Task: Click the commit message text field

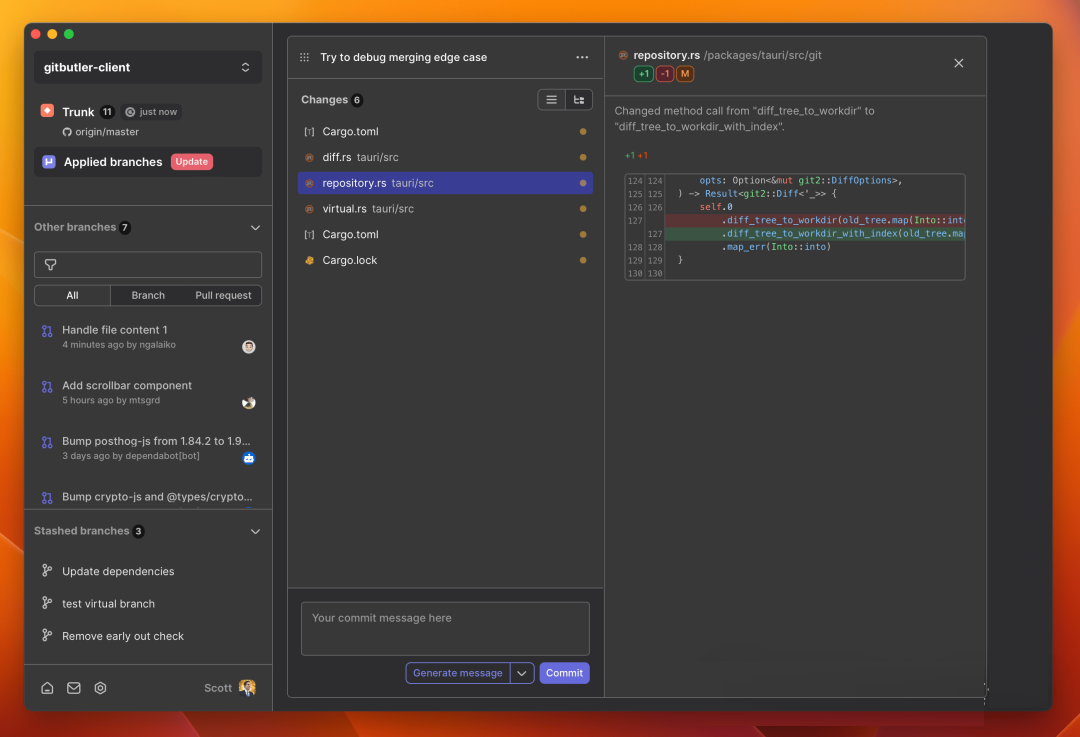Action: click(445, 628)
